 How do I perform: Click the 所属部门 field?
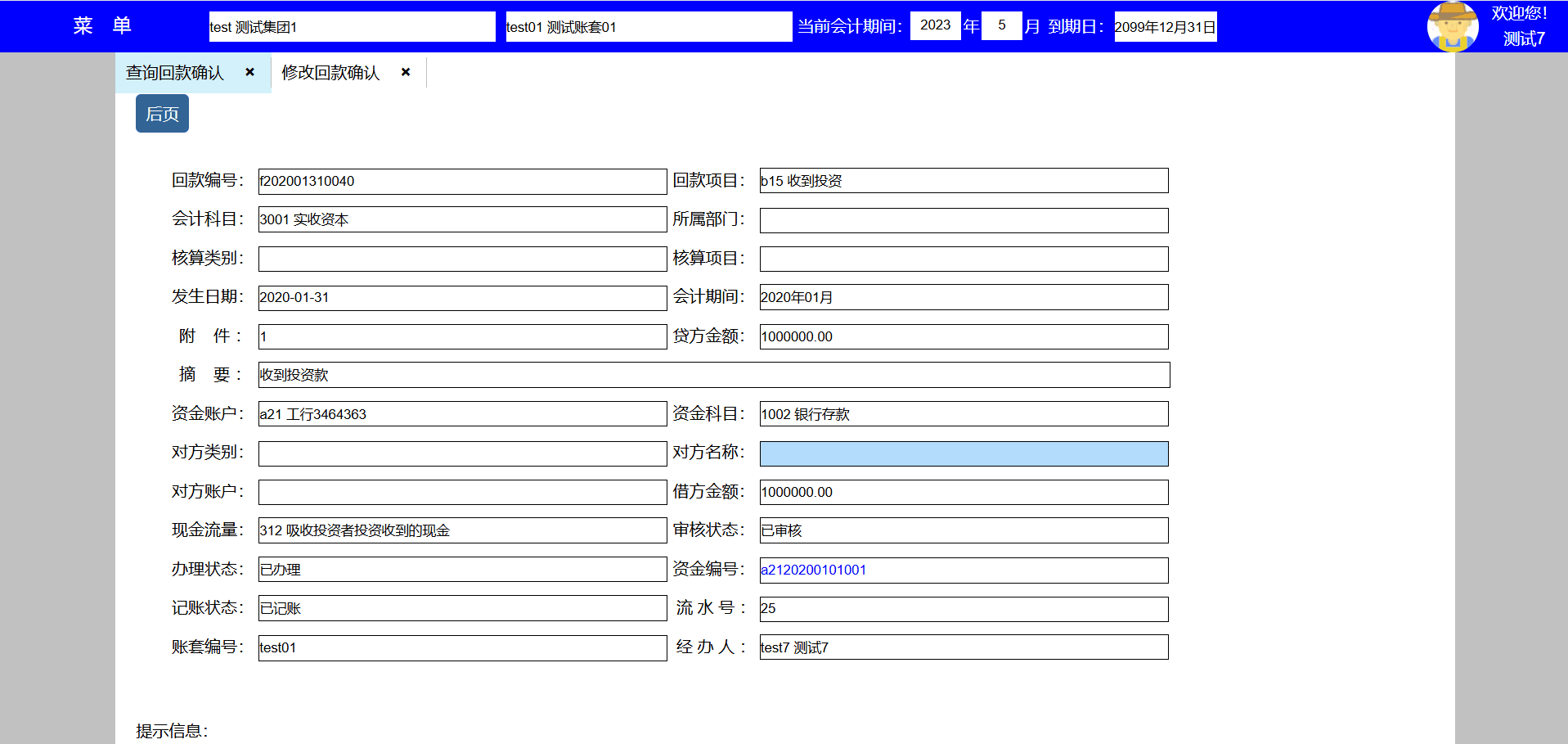pyautogui.click(x=964, y=220)
